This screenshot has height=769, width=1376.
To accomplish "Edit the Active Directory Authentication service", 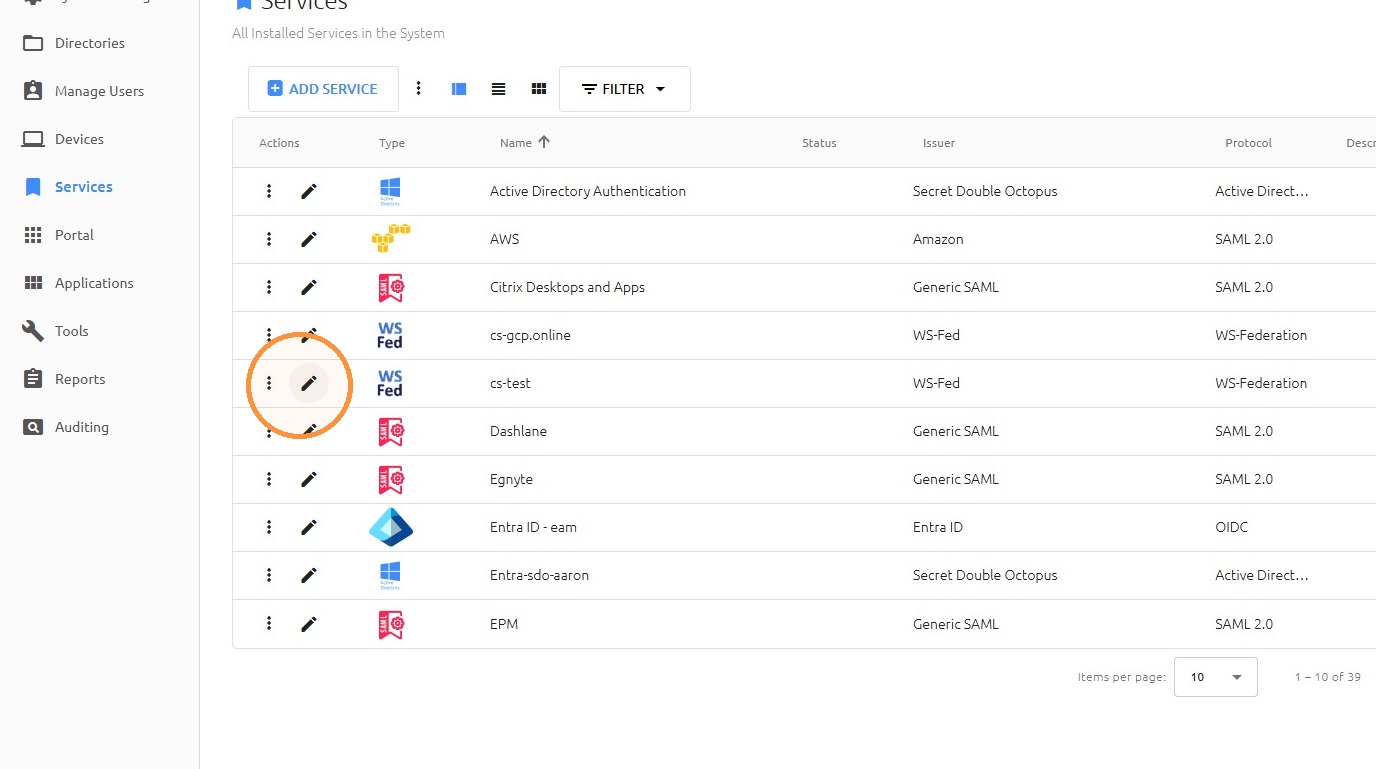I will (x=309, y=191).
